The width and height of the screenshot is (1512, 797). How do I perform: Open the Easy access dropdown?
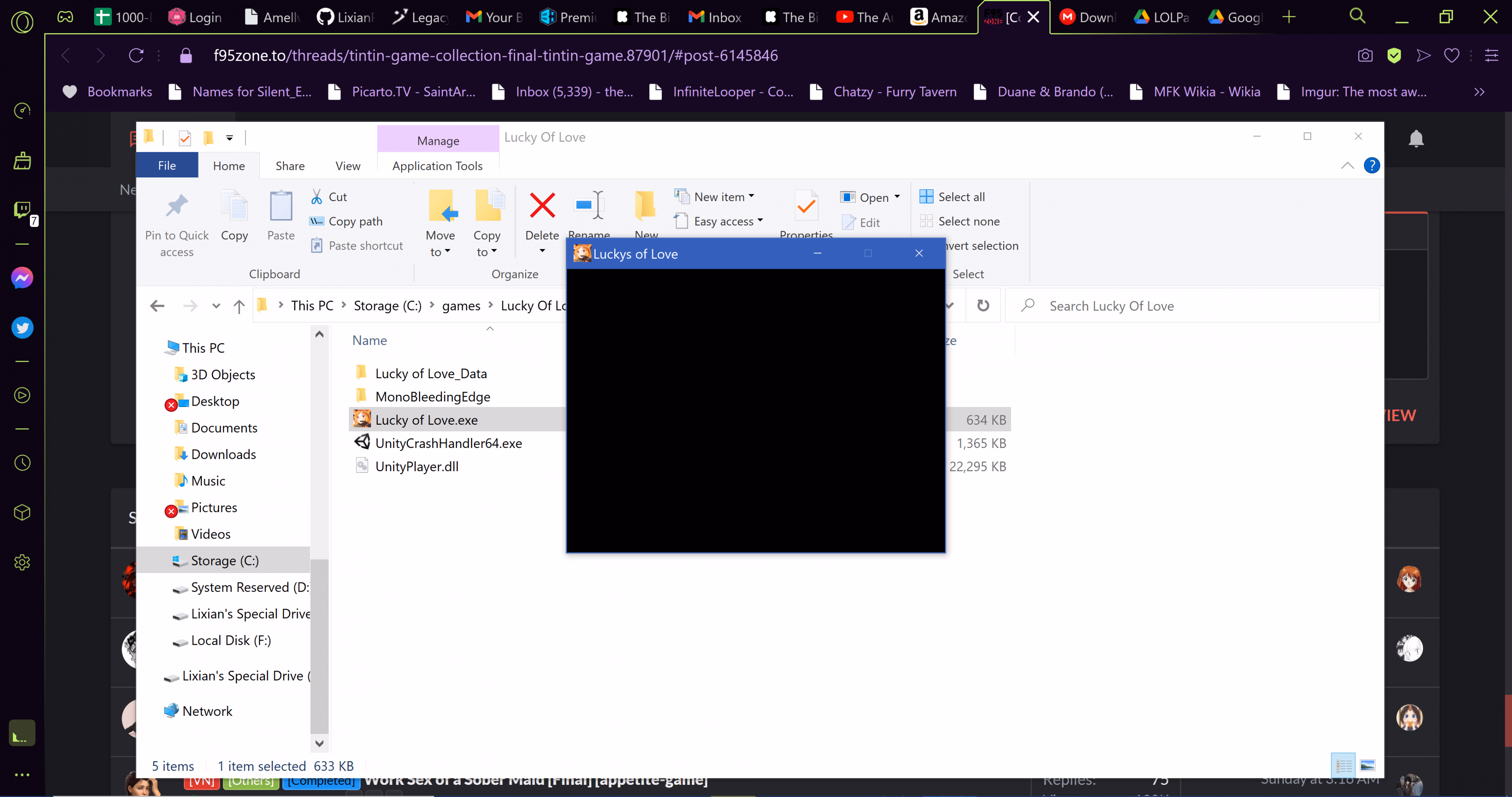[719, 221]
